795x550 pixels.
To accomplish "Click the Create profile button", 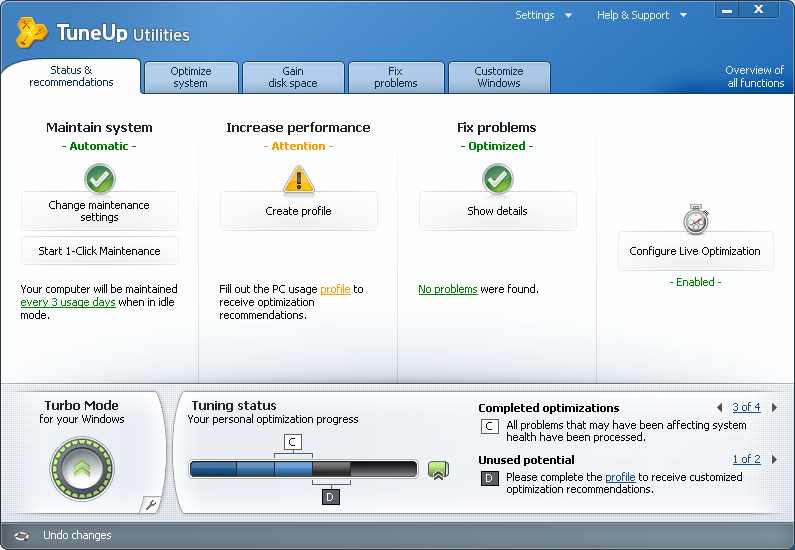I will click(299, 211).
